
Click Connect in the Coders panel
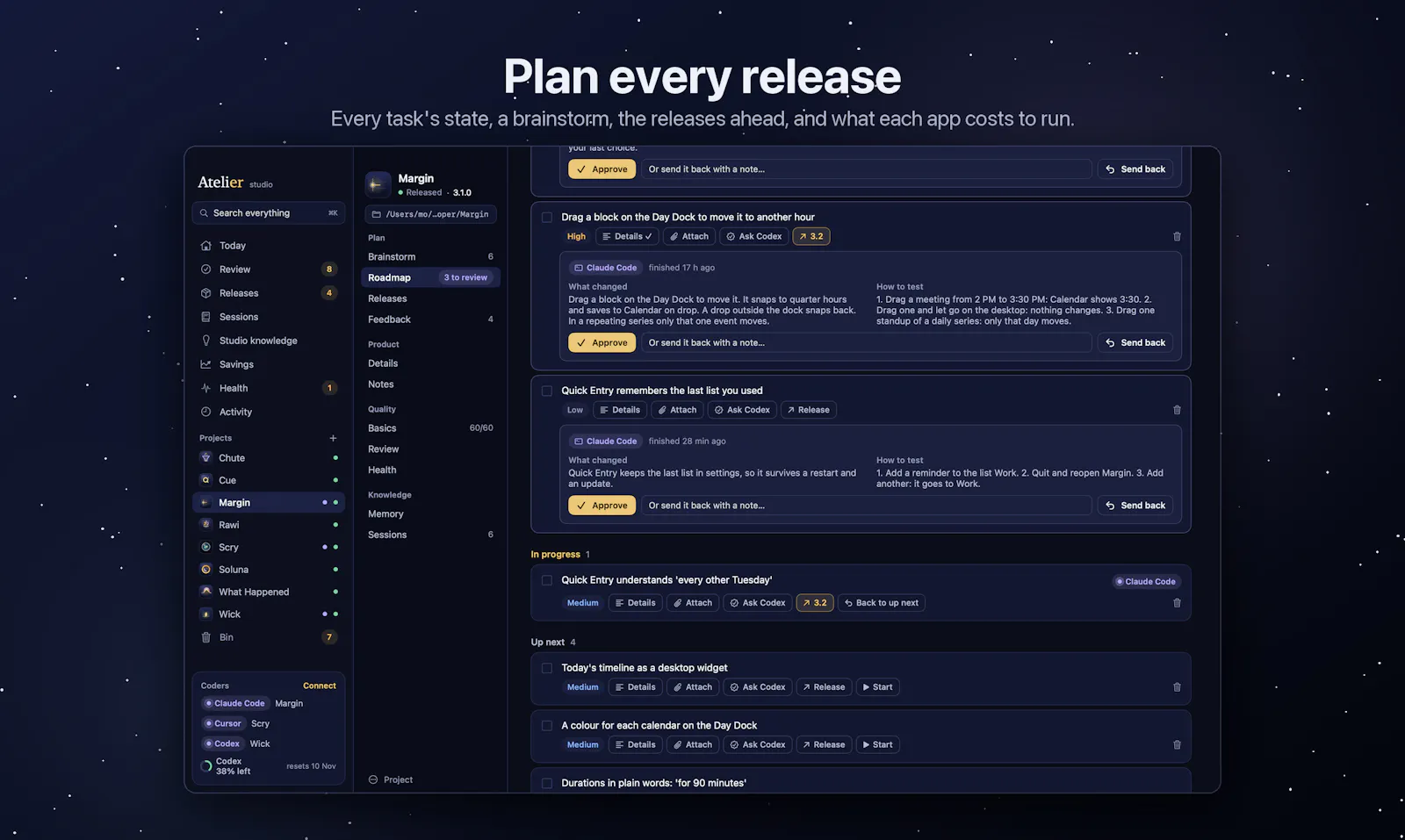(320, 686)
